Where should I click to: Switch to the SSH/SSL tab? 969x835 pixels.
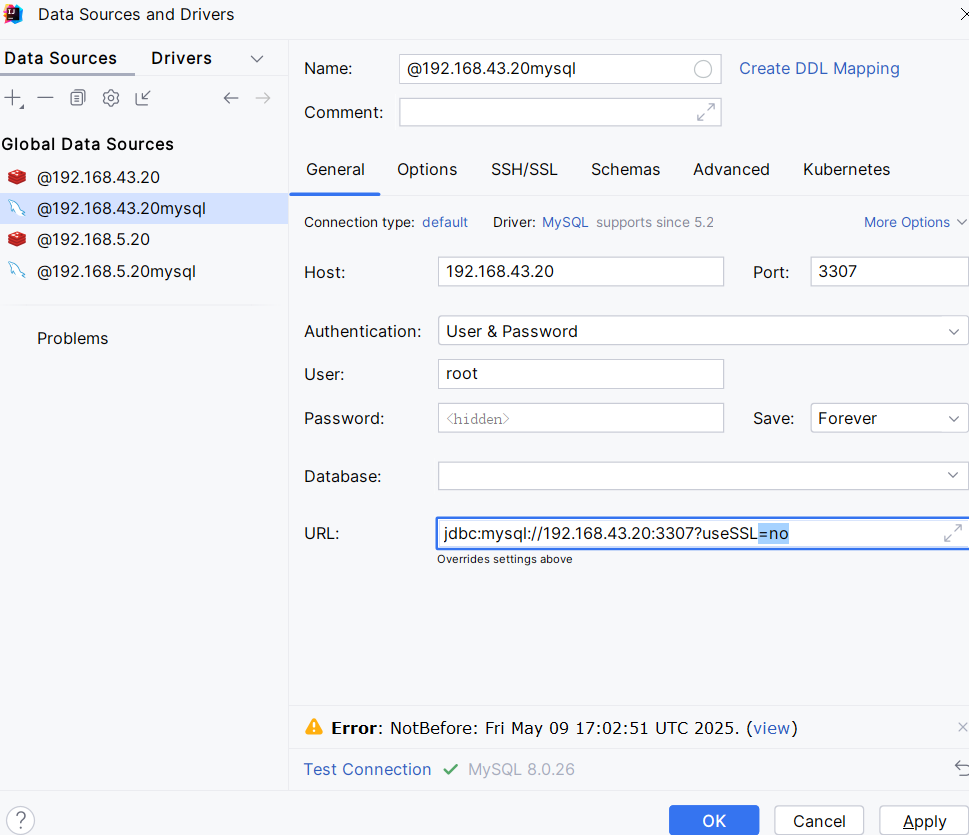pyautogui.click(x=524, y=169)
